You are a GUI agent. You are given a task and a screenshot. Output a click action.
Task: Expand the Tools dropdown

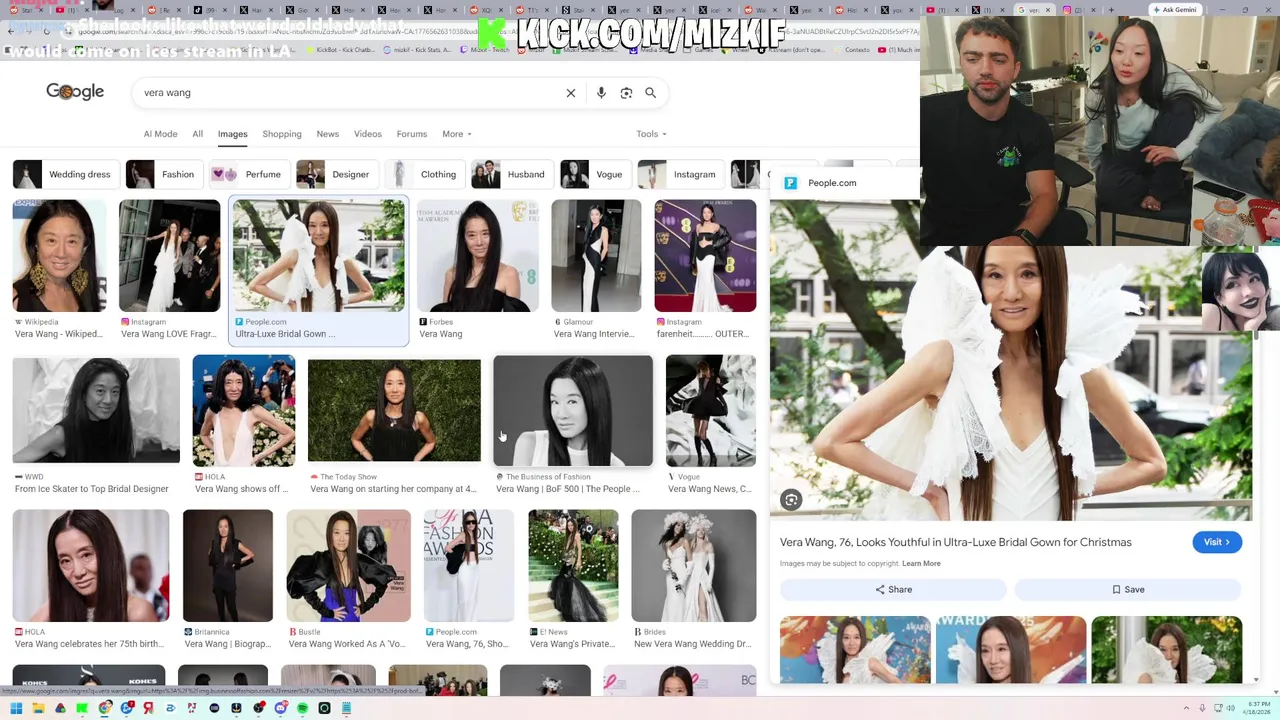click(651, 134)
